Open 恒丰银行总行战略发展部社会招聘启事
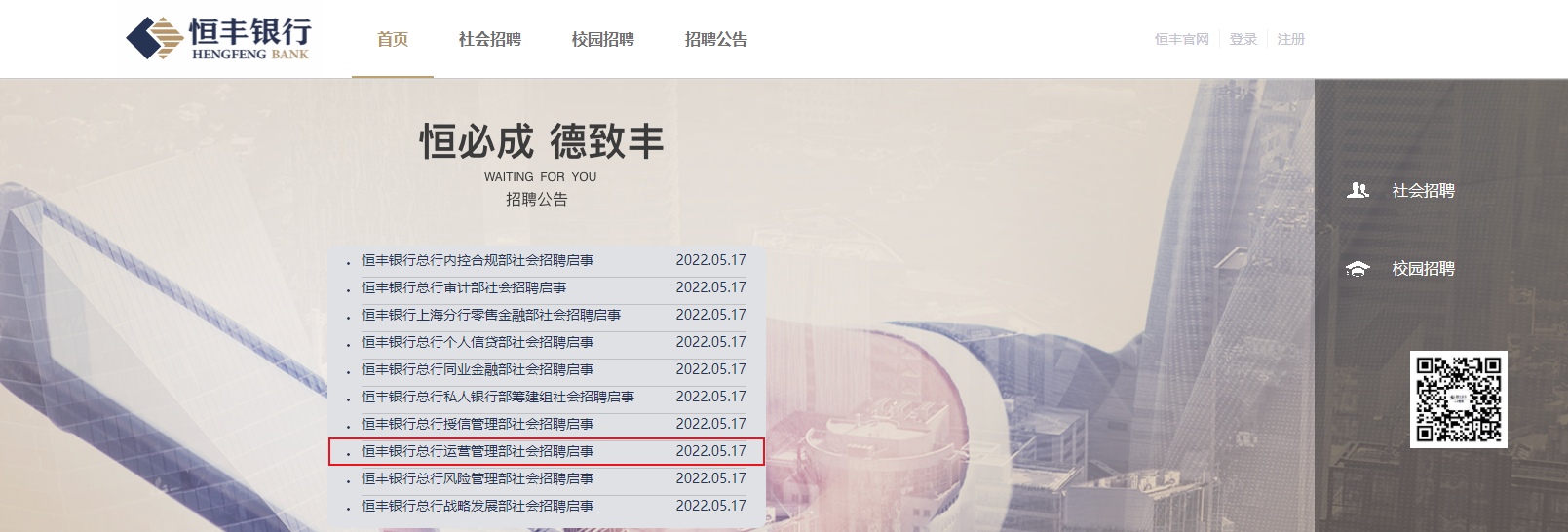1568x532 pixels. point(478,506)
